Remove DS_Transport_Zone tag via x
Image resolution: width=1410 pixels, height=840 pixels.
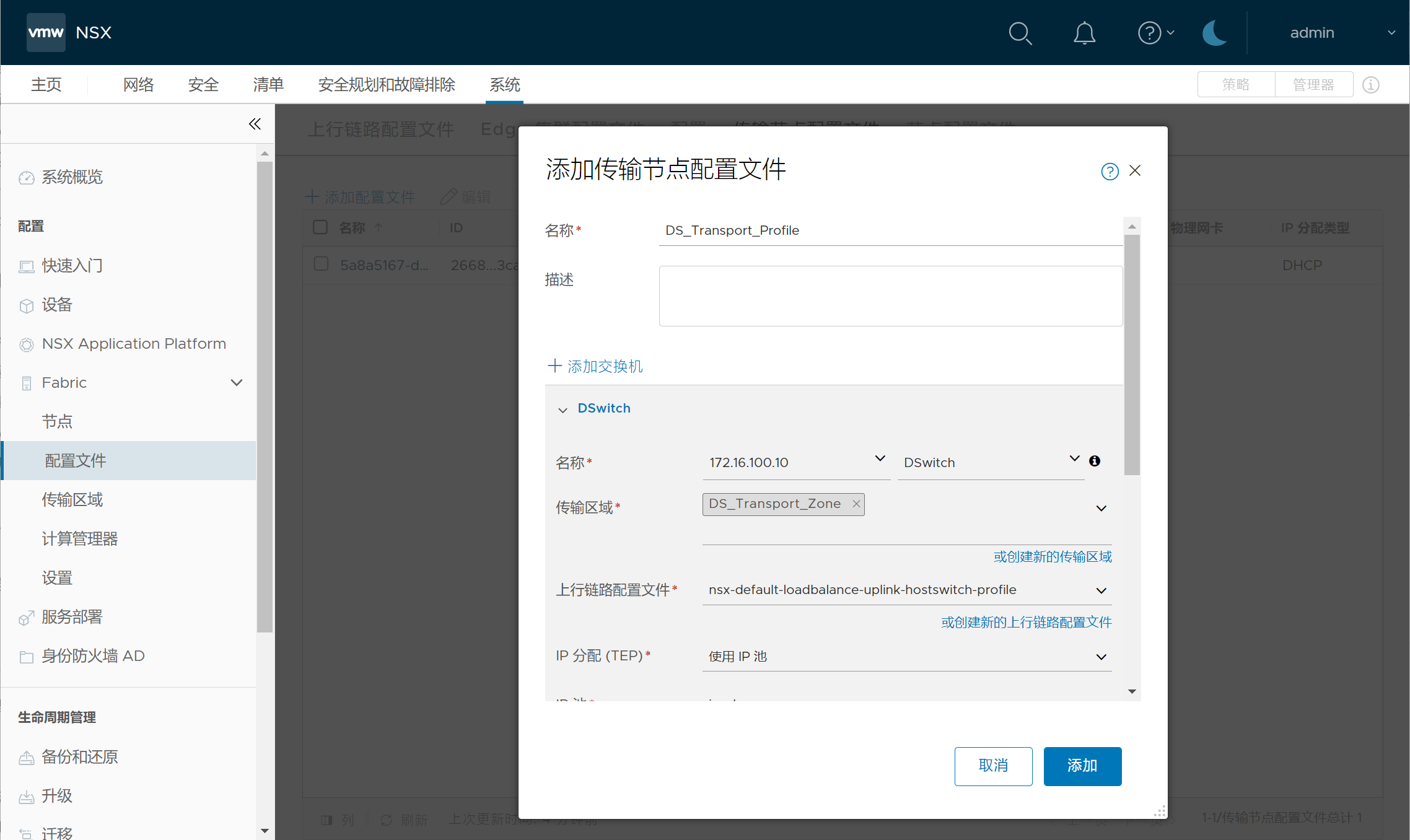(x=856, y=504)
